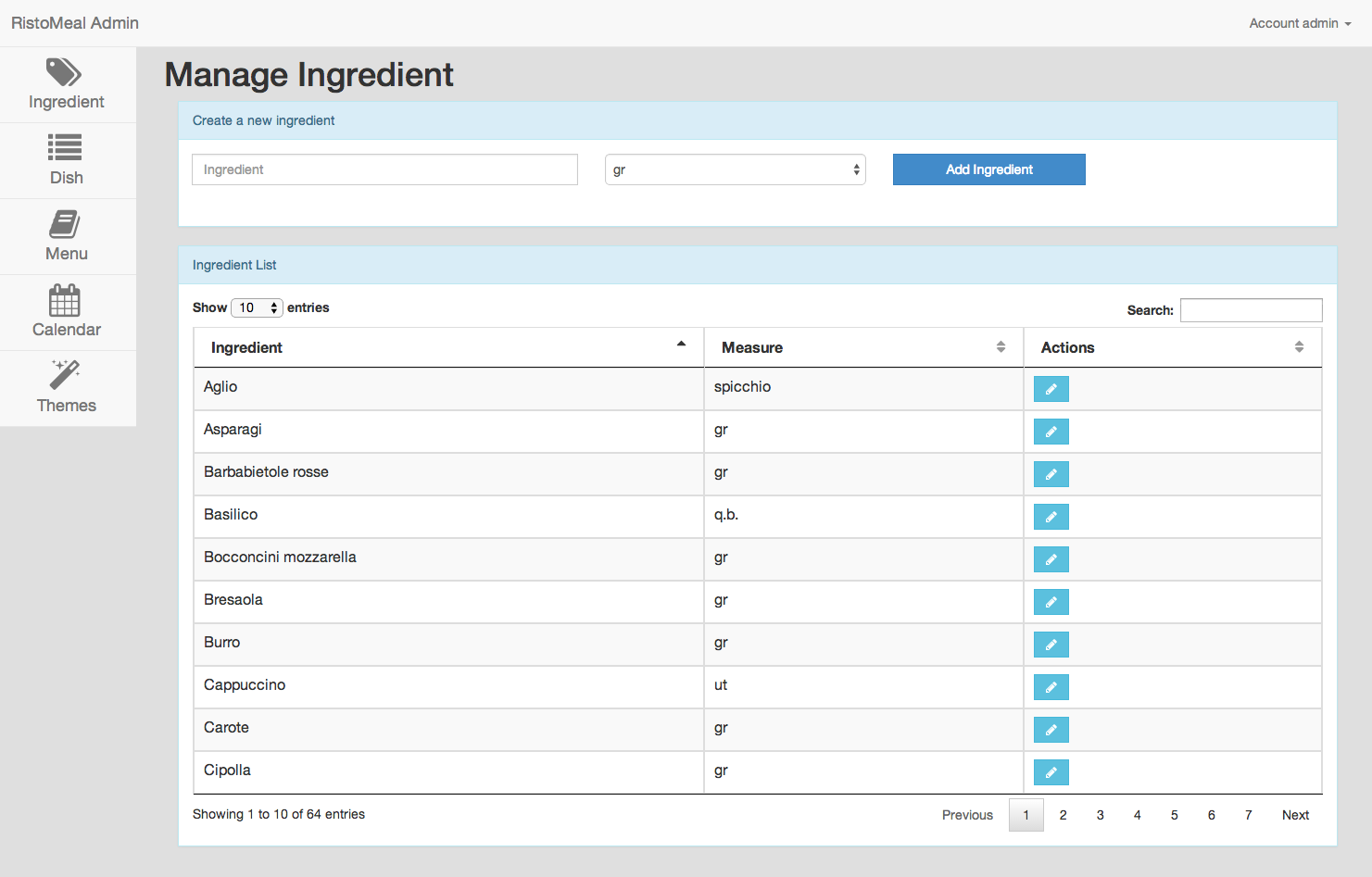Select page 3 of the ingredient list
Viewport: 1372px width, 877px height.
(x=1100, y=815)
